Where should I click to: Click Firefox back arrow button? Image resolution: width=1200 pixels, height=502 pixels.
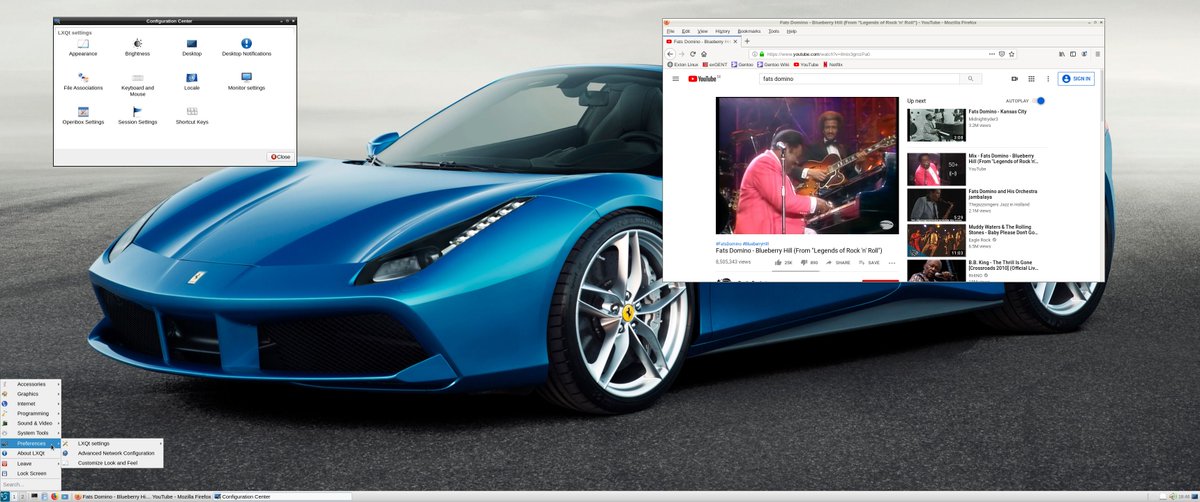[670, 53]
